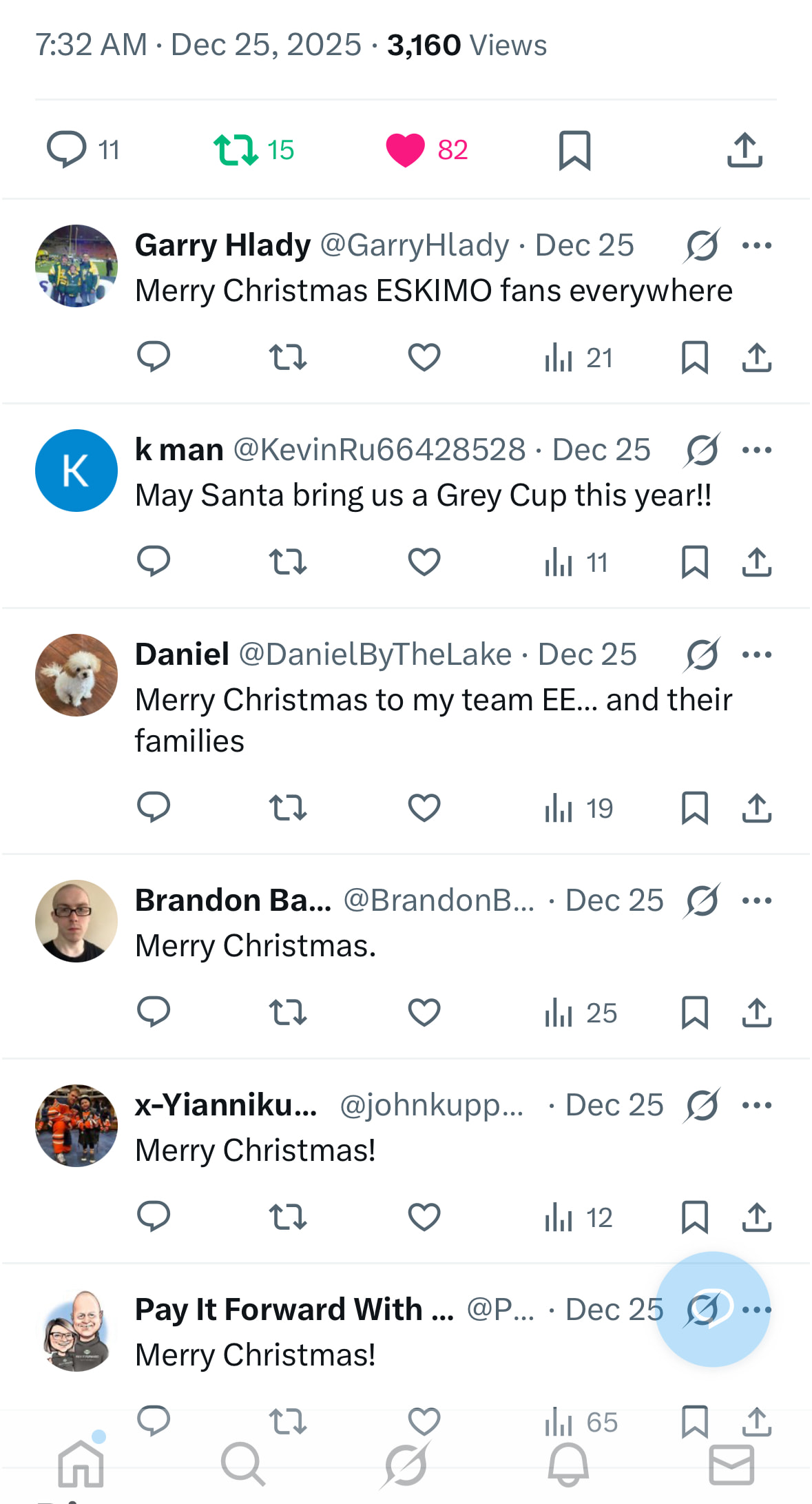812x1504 pixels.
Task: View analytics for Brandon's Merry Christmas reply
Action: point(580,1013)
